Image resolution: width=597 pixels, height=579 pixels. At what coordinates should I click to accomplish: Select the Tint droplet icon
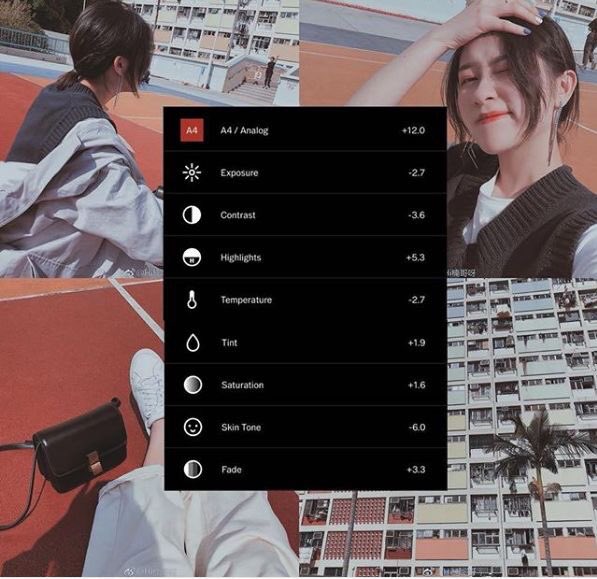pos(193,342)
